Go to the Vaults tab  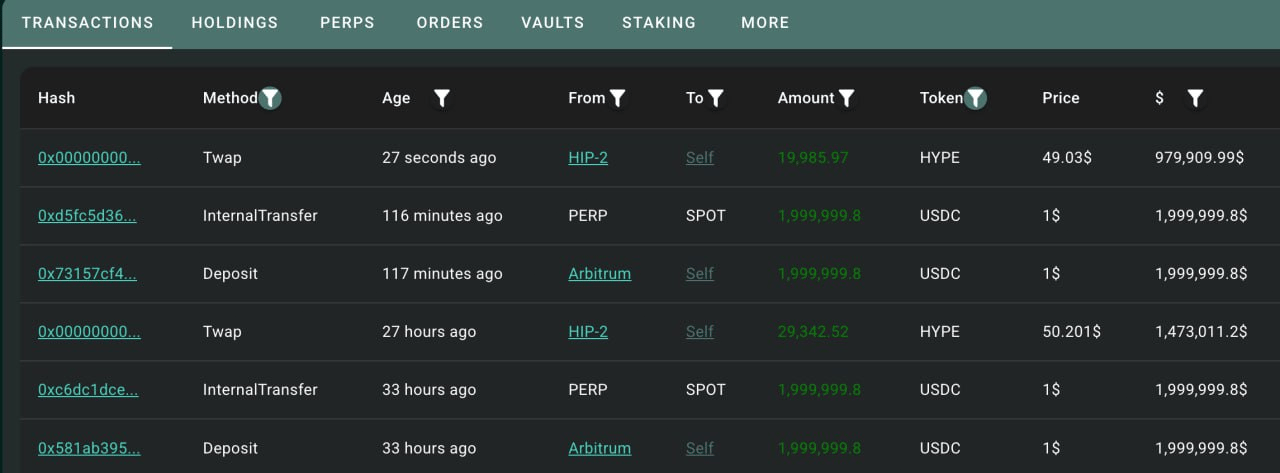tap(552, 22)
